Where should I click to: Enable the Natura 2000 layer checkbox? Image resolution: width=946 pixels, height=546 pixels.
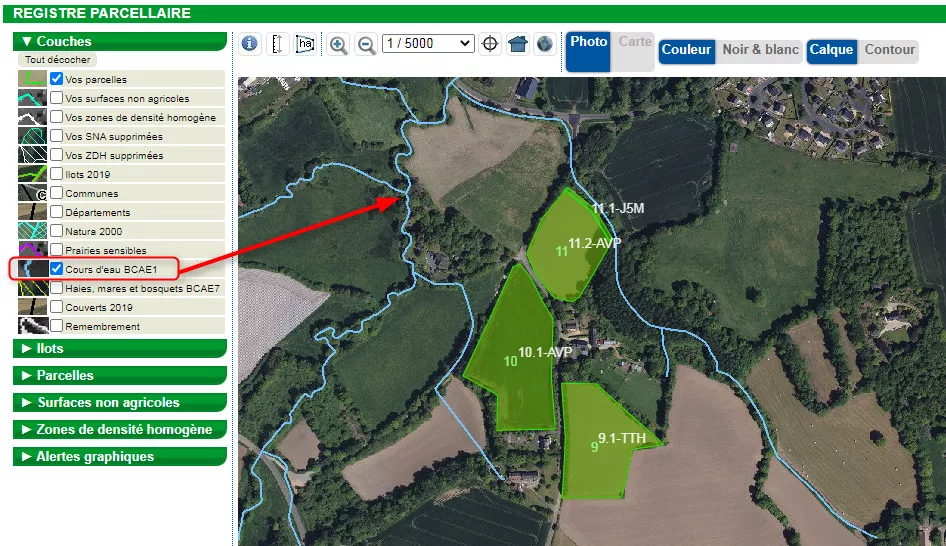[57, 231]
